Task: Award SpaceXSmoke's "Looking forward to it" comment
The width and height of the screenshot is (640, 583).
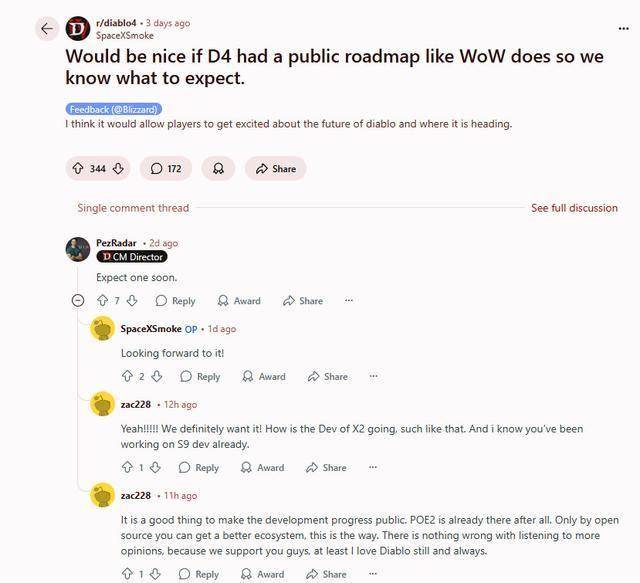Action: coord(264,376)
